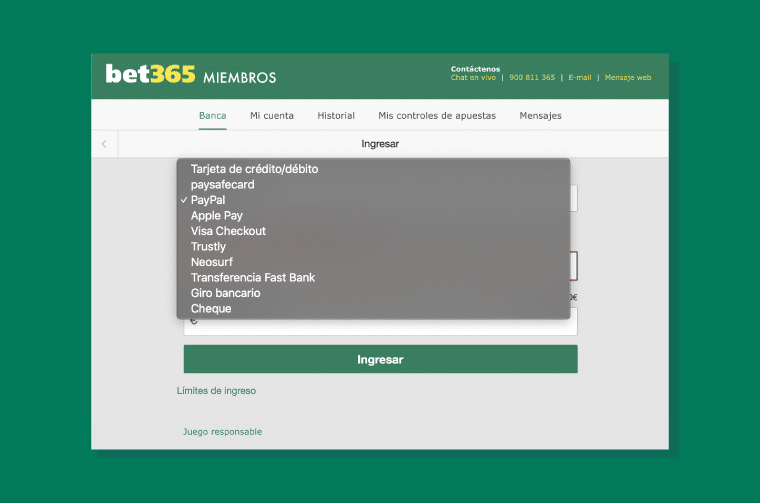
Task: Open the Banca tab
Action: coord(212,116)
